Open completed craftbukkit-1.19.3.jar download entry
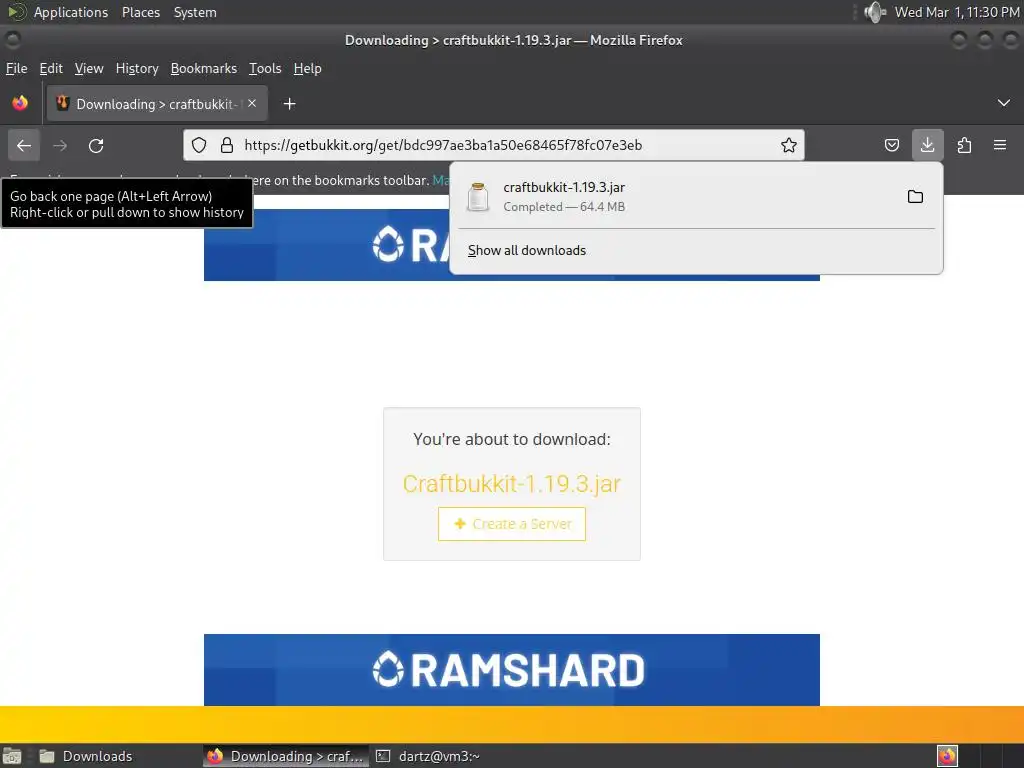 coord(696,197)
